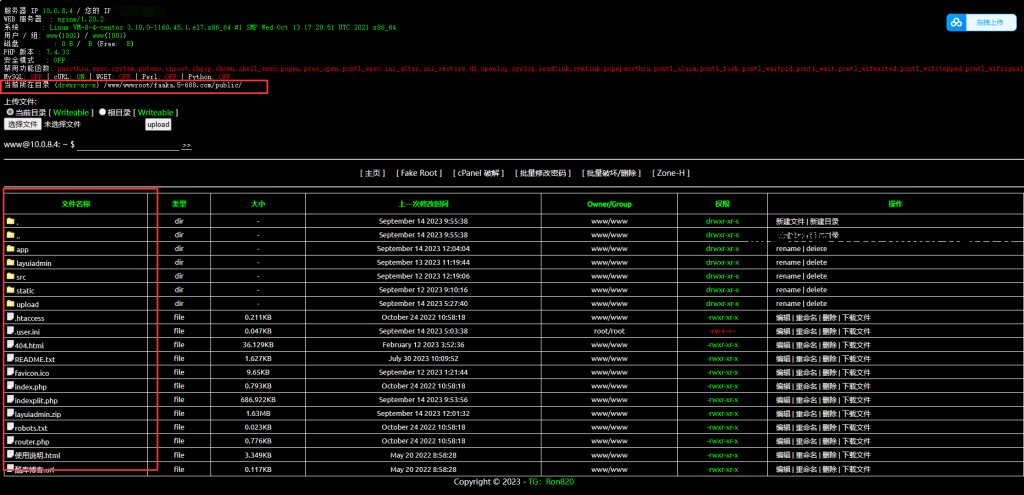Open the layuiadmin folder icon

pyautogui.click(x=11, y=263)
